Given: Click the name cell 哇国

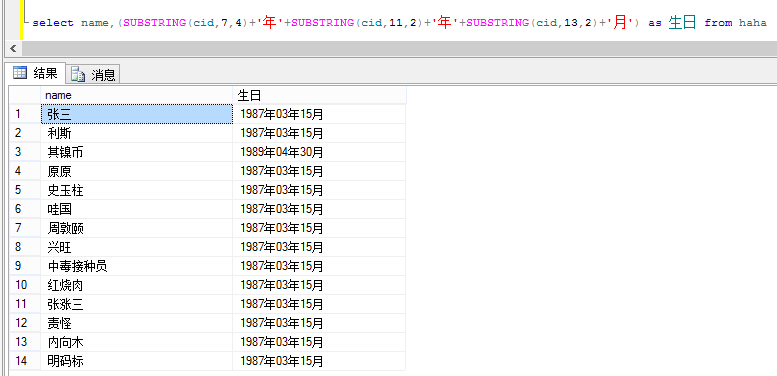Looking at the screenshot, I should [x=136, y=209].
